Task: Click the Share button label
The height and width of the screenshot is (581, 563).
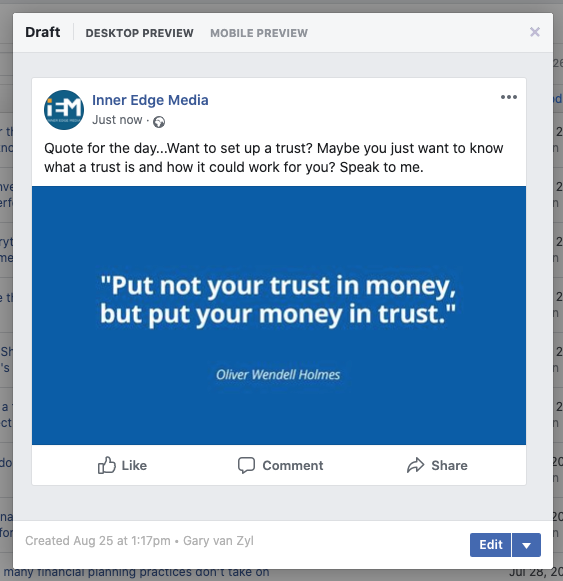Action: coord(449,465)
